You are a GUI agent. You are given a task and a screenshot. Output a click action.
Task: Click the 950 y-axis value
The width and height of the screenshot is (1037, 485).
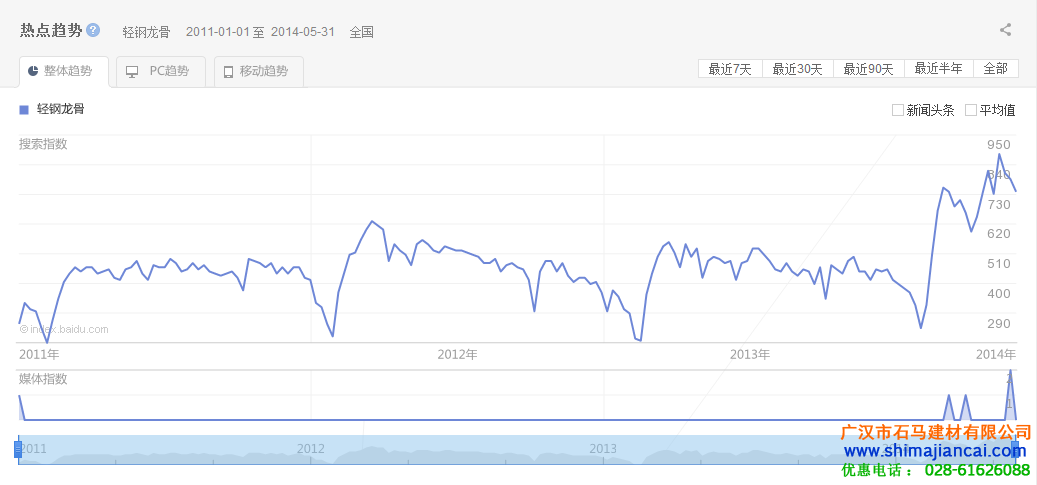(x=999, y=145)
